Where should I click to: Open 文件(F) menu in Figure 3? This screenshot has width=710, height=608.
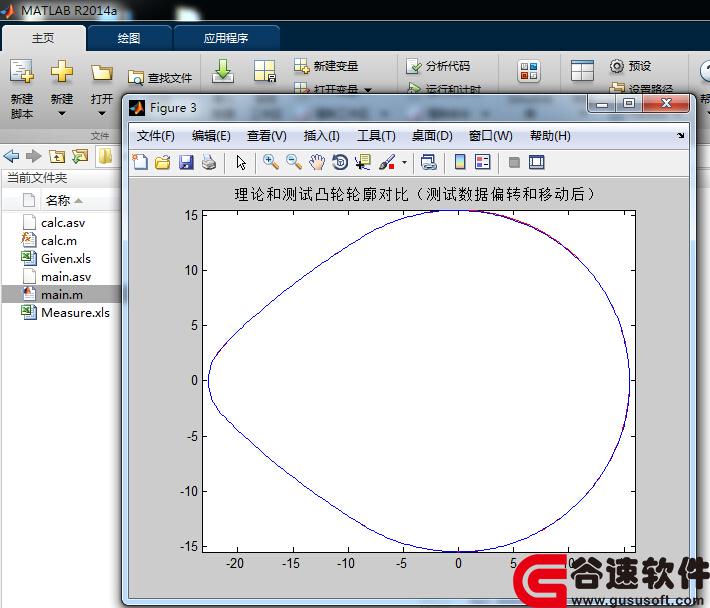(x=155, y=136)
